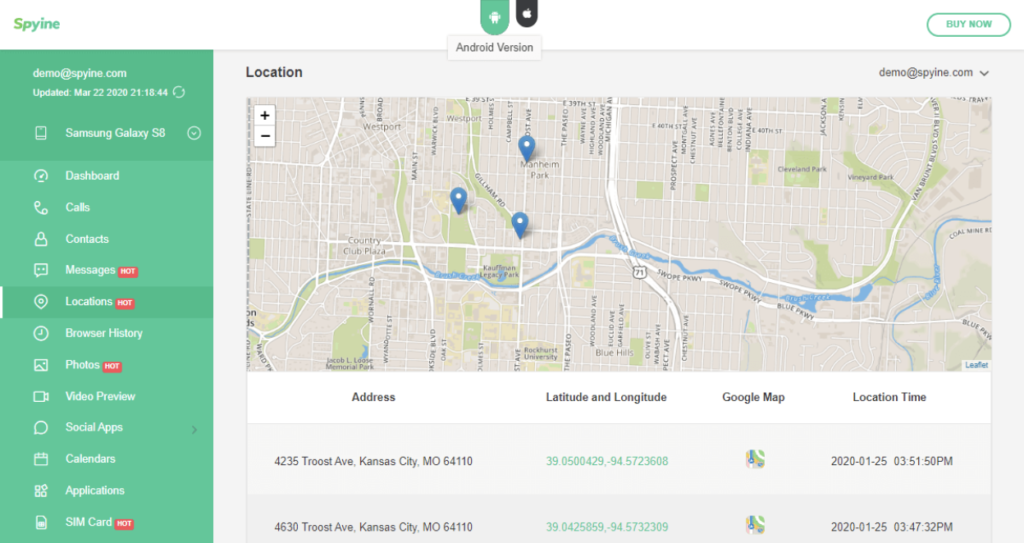Click demo@spyine.com in the sidebar
Image resolution: width=1024 pixels, height=543 pixels.
[x=80, y=73]
